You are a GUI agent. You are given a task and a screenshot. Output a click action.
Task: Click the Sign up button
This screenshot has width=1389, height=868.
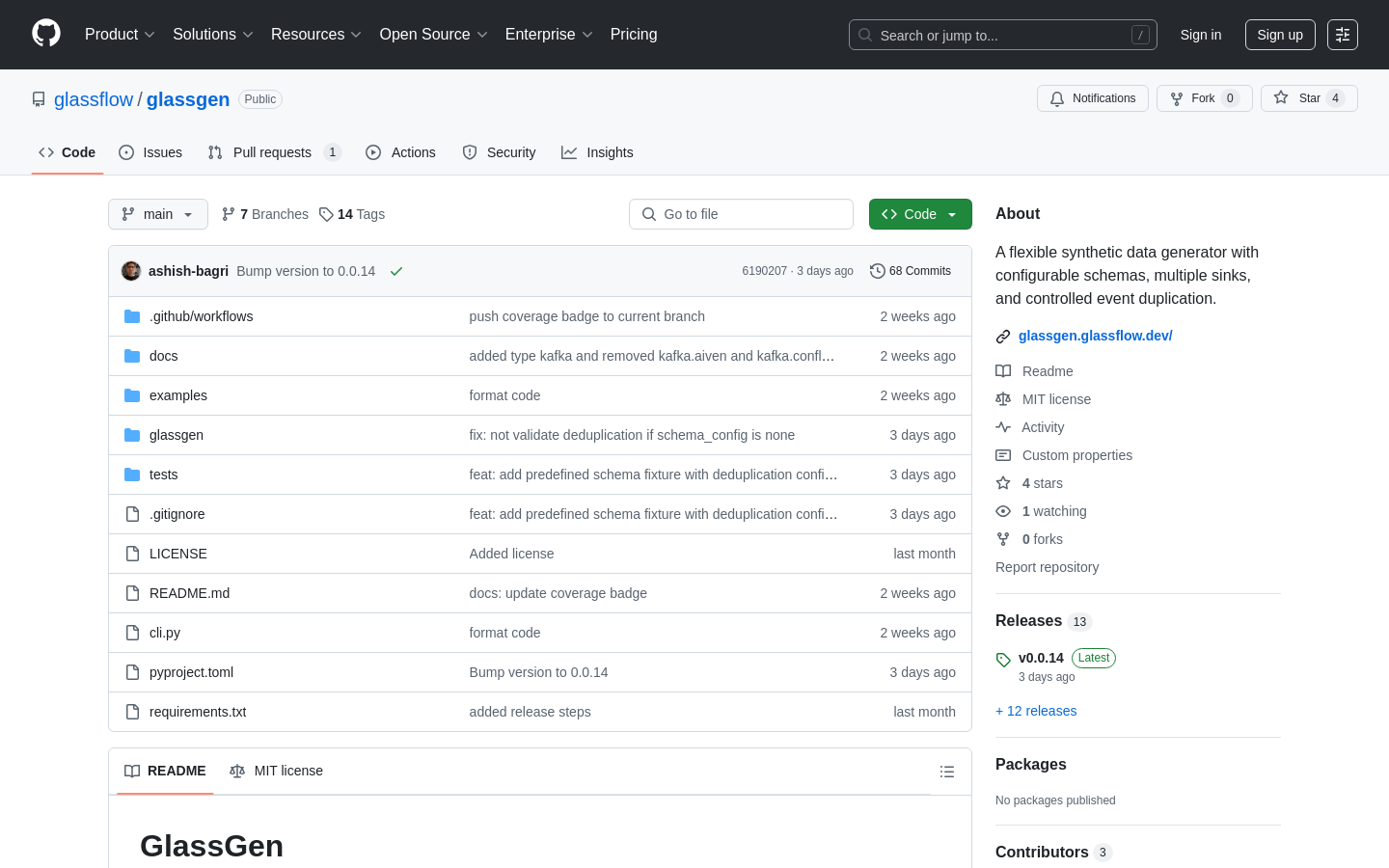1280,35
